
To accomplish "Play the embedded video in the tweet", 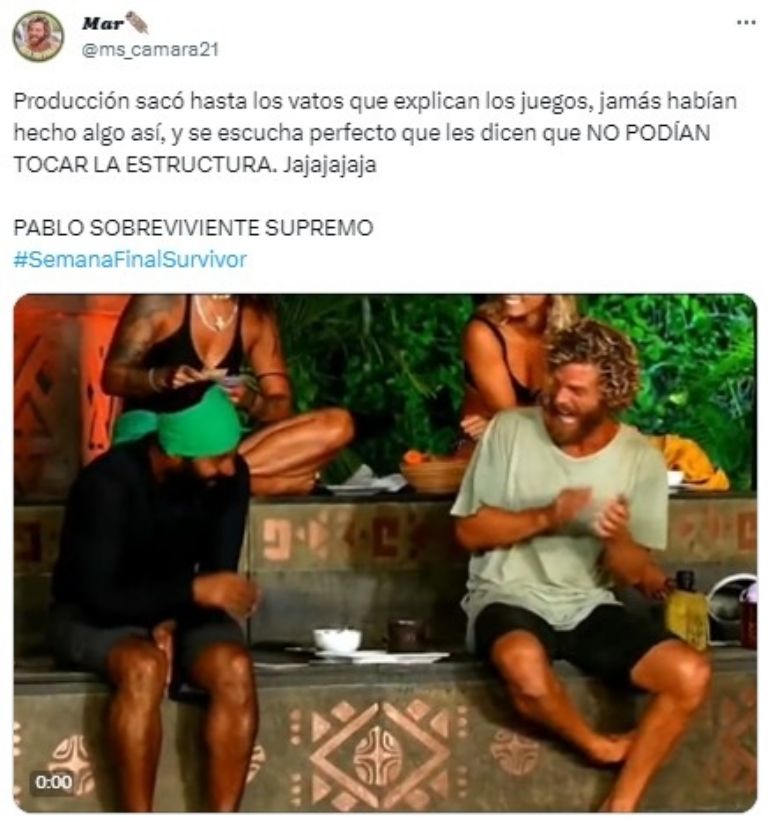I will (385, 553).
